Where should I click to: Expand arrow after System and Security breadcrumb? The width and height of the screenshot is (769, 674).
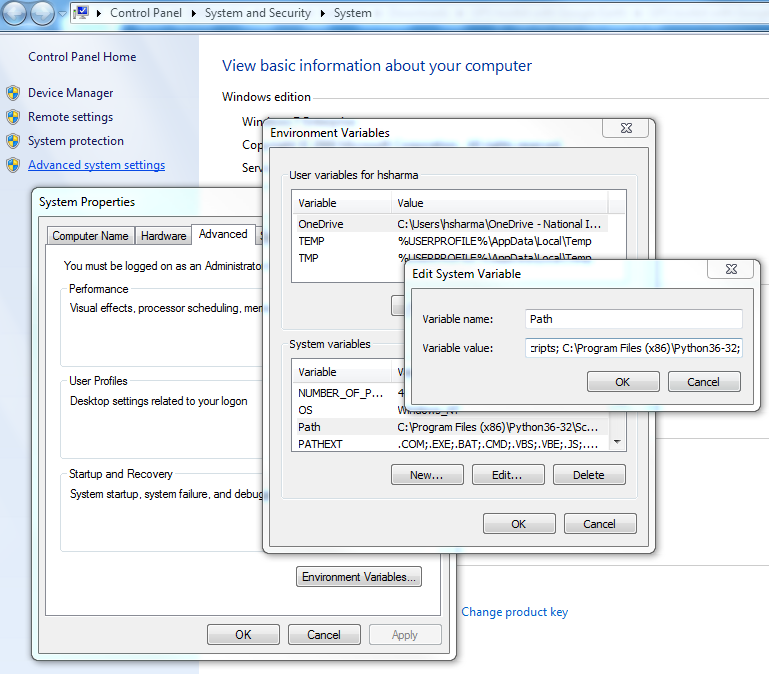pos(323,13)
